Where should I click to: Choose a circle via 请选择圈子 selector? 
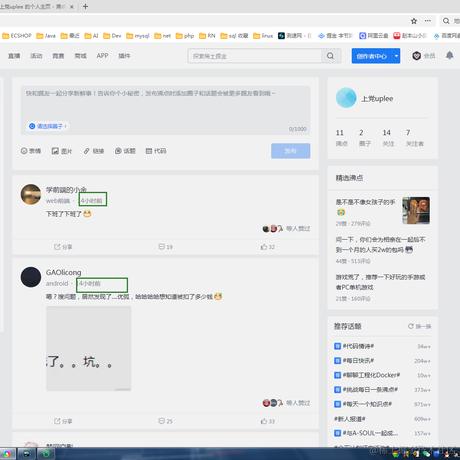coord(48,126)
